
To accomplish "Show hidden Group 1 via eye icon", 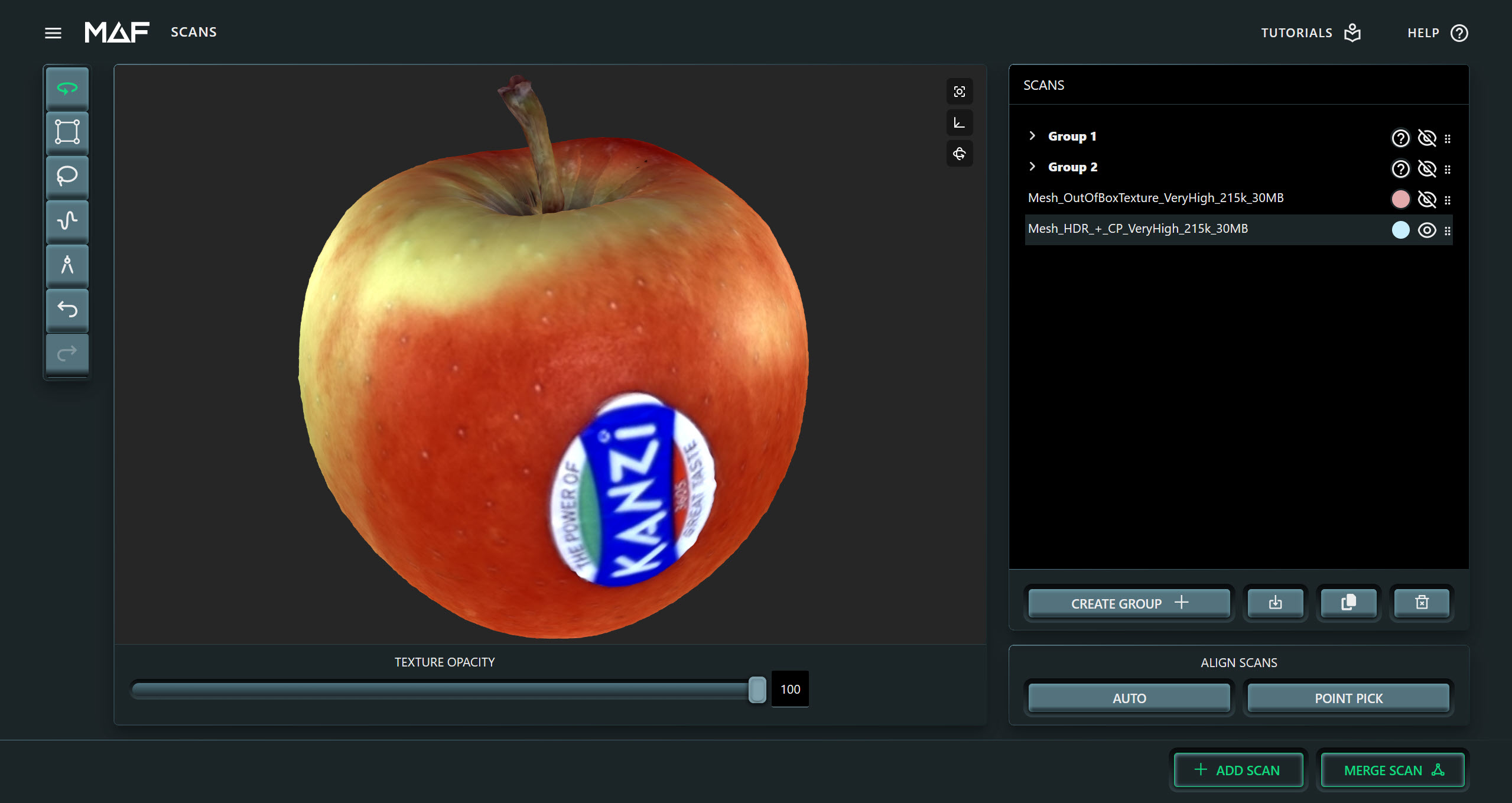I will click(1426, 138).
